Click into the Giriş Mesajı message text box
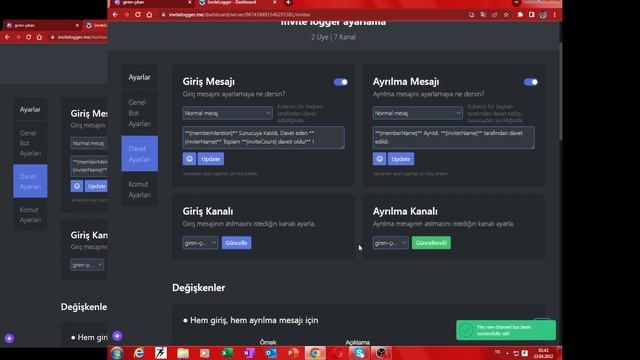This screenshot has width=640, height=360. (263, 138)
